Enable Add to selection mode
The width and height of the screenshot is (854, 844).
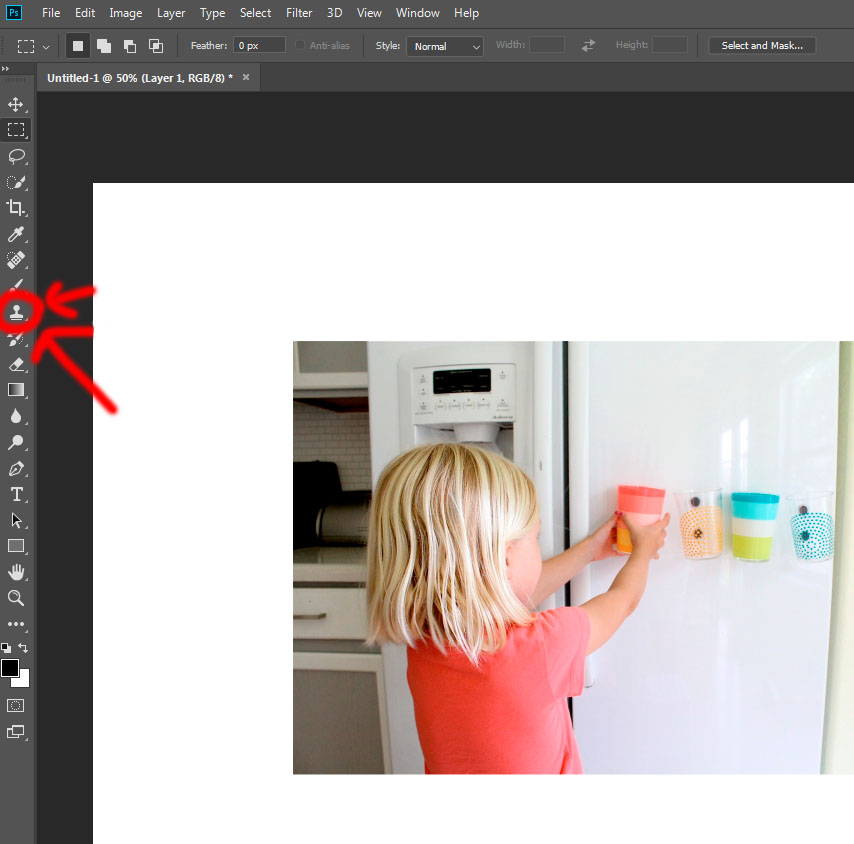tap(104, 46)
